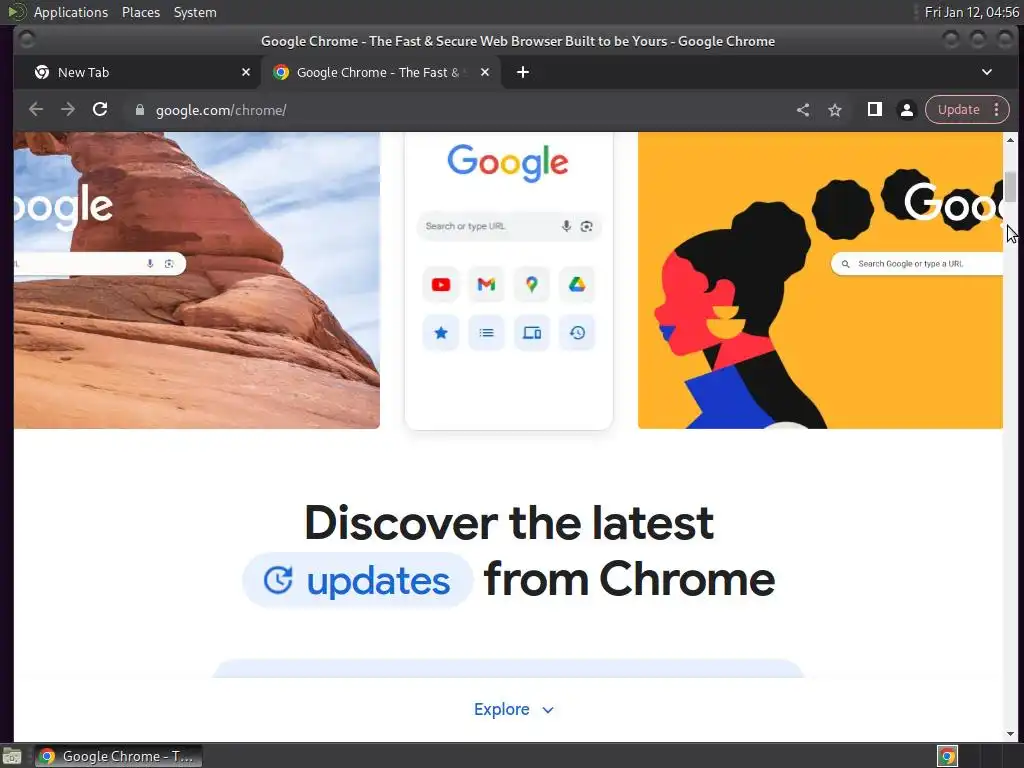
Task: Click the Lens icon on rock image search bar
Action: point(169,264)
